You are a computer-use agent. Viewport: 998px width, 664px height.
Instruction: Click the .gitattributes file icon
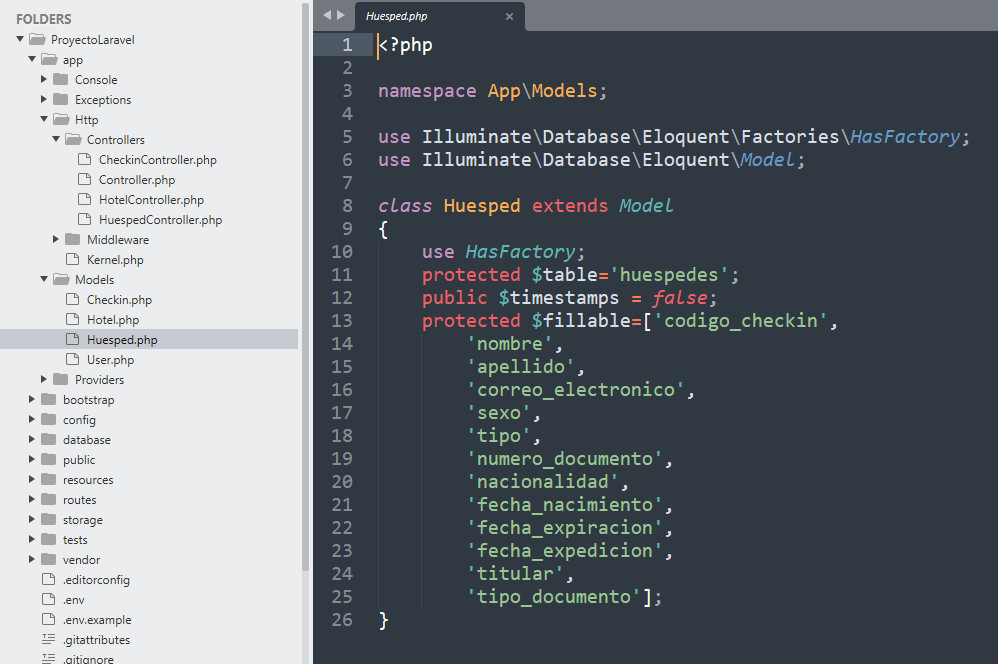coord(48,640)
